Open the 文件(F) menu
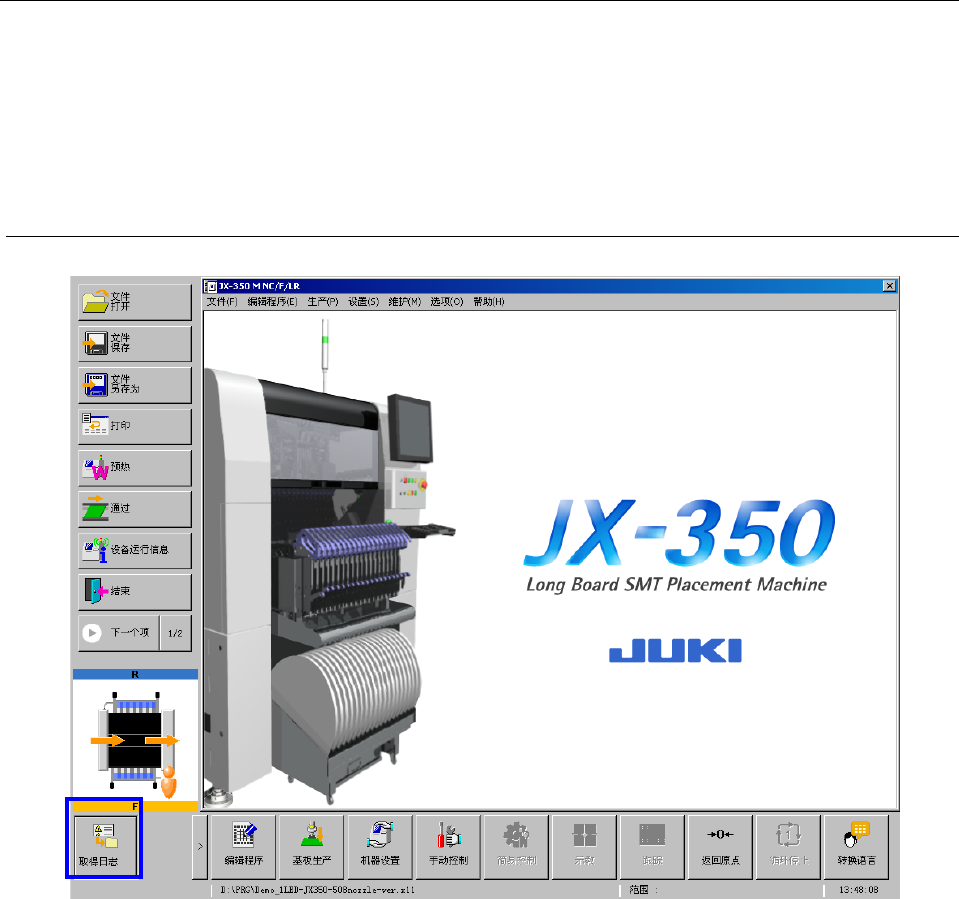Viewport: 959px width, 899px height. (x=221, y=302)
